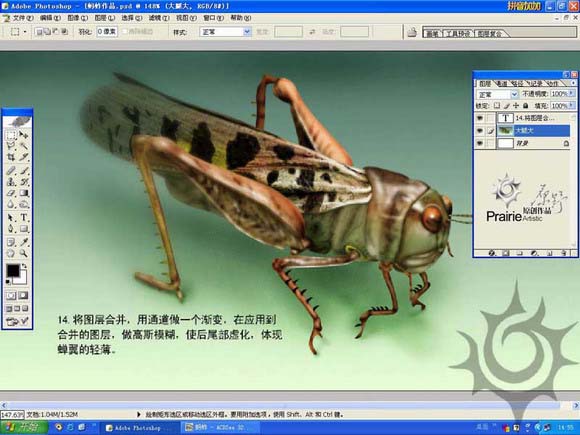
Task: Switch to the 通道 Channels tab
Action: (x=501, y=84)
